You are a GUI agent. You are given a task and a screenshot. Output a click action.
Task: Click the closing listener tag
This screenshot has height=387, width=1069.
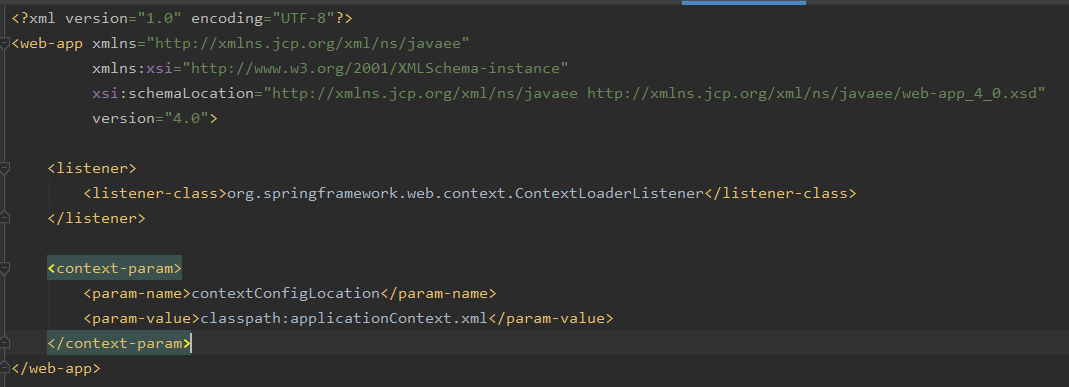tap(96, 218)
